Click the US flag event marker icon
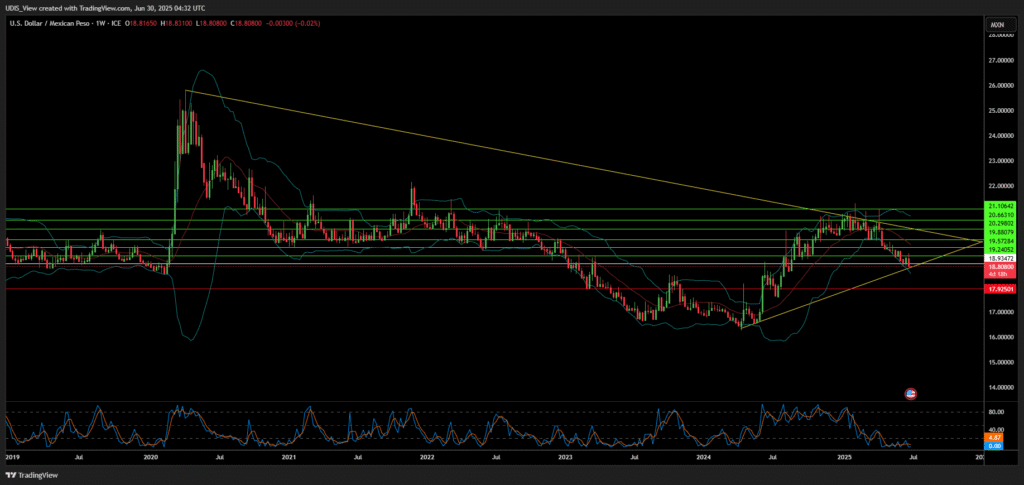This screenshot has height=485, width=1024. [x=910, y=393]
